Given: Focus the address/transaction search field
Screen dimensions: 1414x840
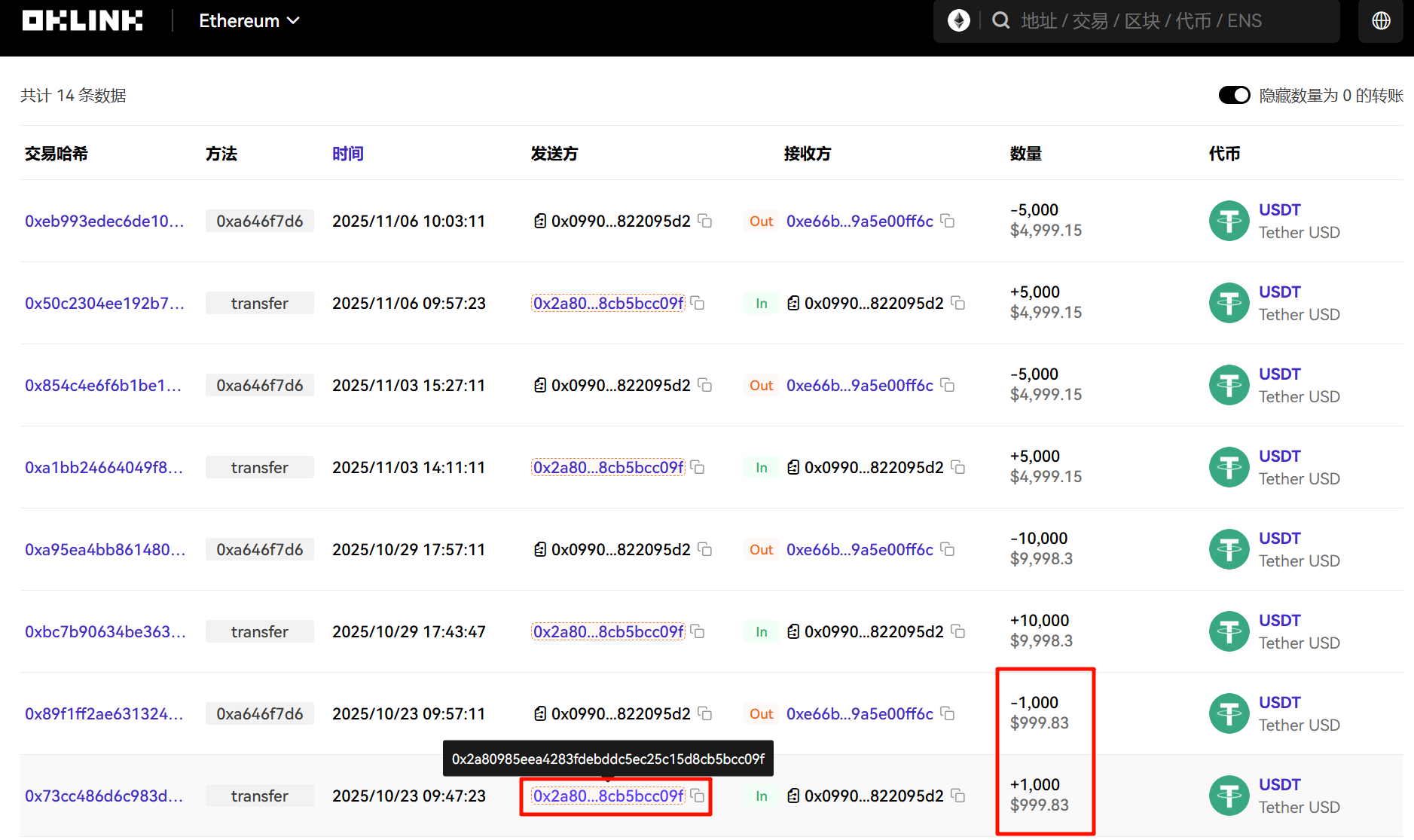Looking at the screenshot, I should (x=1141, y=21).
